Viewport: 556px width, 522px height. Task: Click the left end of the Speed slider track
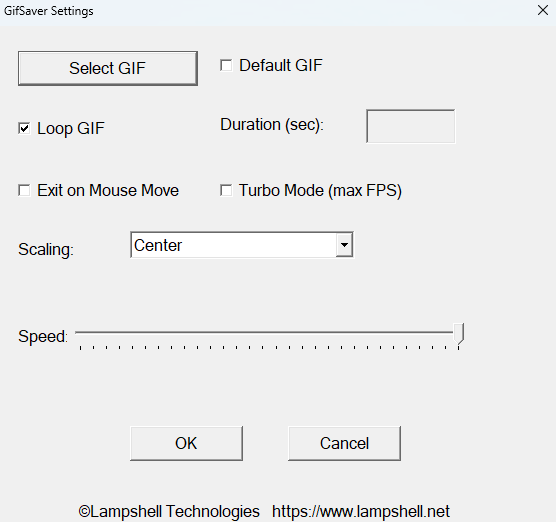coord(77,333)
